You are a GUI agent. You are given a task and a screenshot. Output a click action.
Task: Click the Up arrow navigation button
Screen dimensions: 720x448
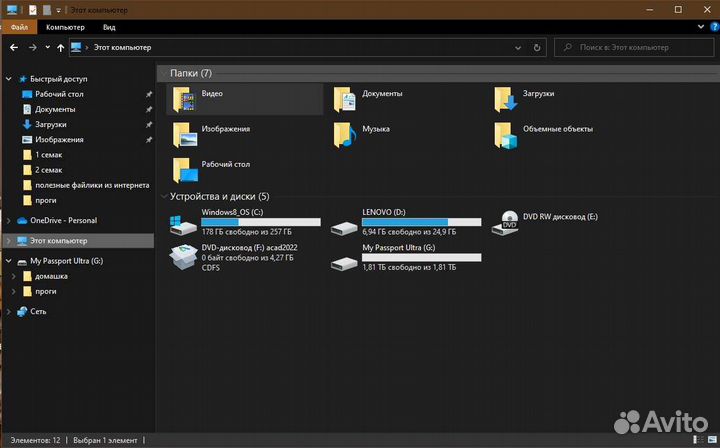59,47
